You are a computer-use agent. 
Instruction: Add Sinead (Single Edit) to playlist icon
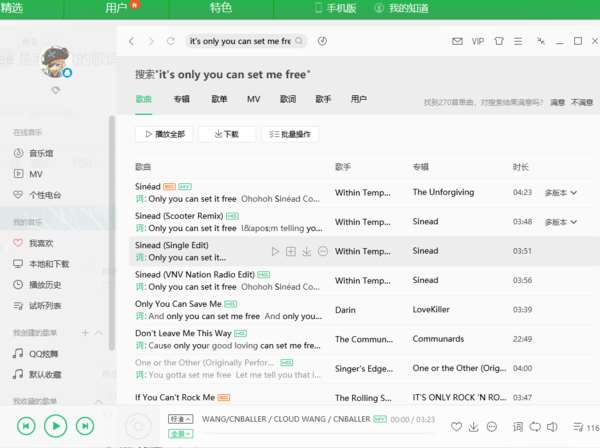click(x=291, y=251)
